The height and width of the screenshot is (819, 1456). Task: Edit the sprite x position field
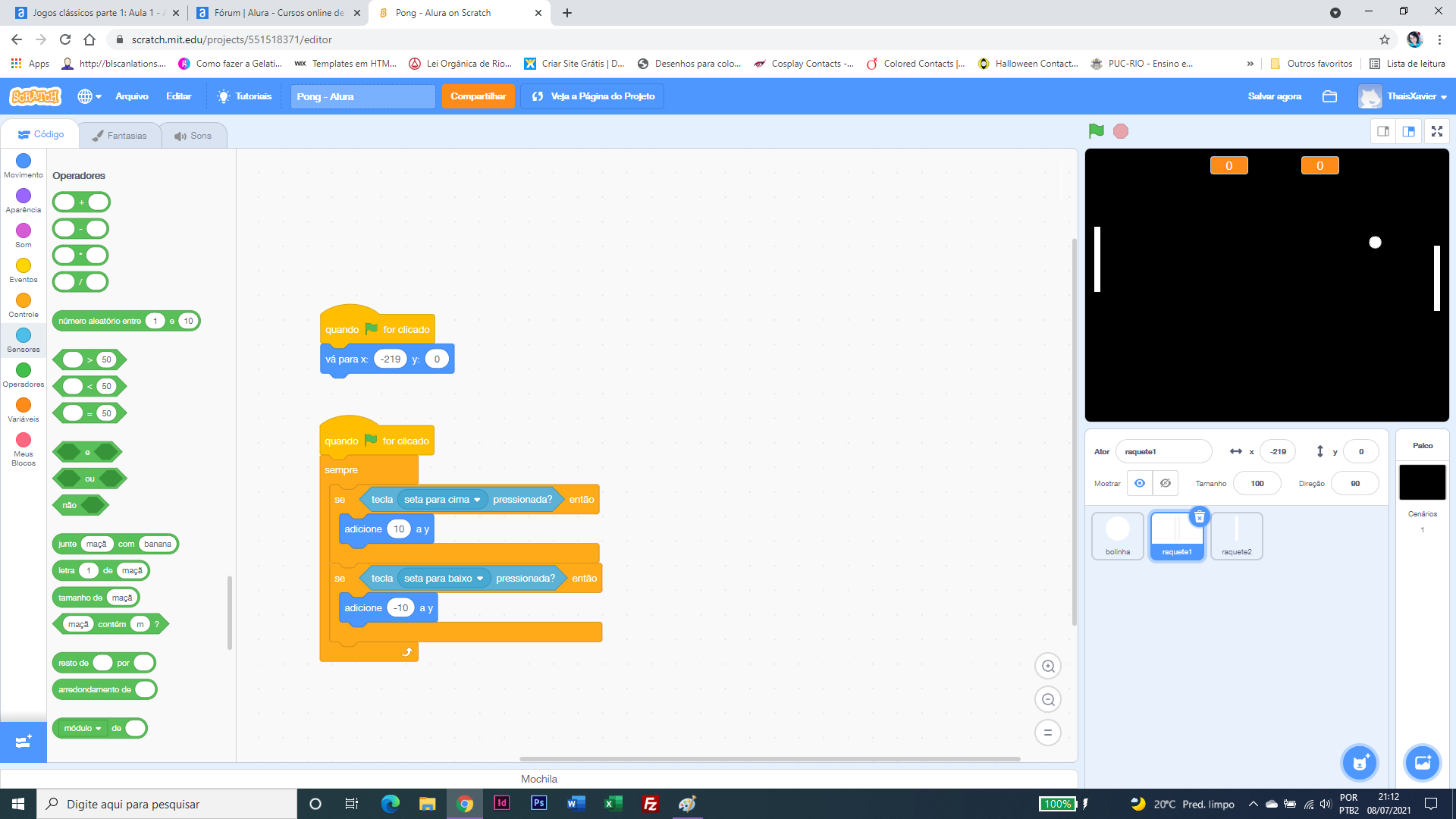[1279, 451]
